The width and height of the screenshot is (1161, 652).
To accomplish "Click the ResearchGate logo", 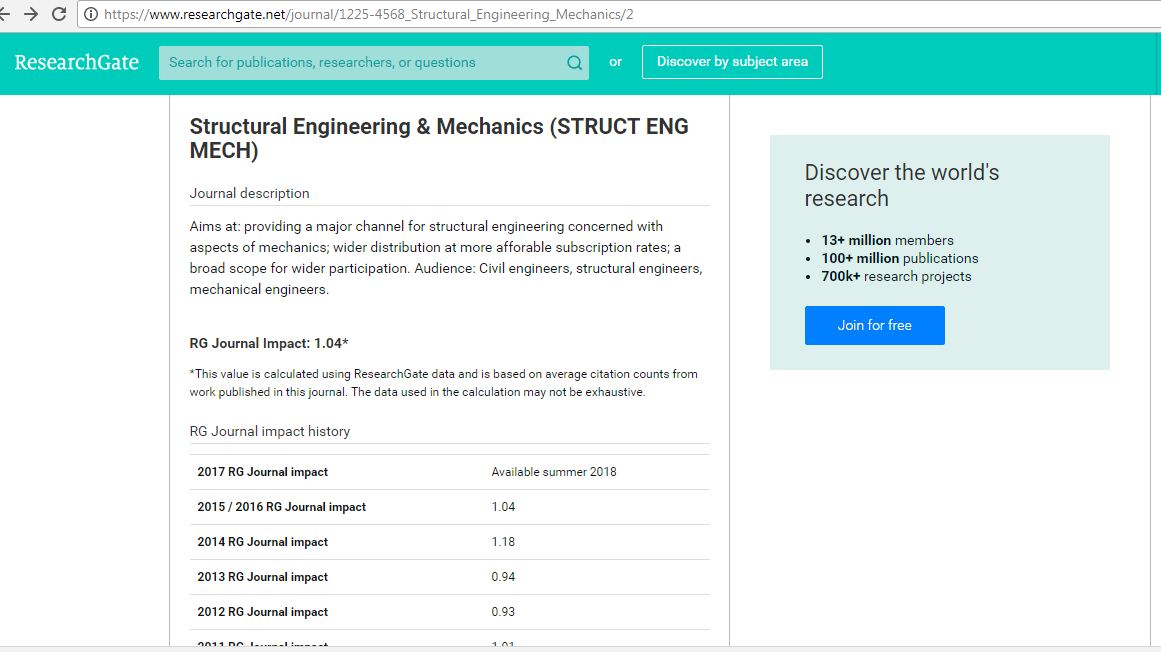I will pyautogui.click(x=77, y=62).
